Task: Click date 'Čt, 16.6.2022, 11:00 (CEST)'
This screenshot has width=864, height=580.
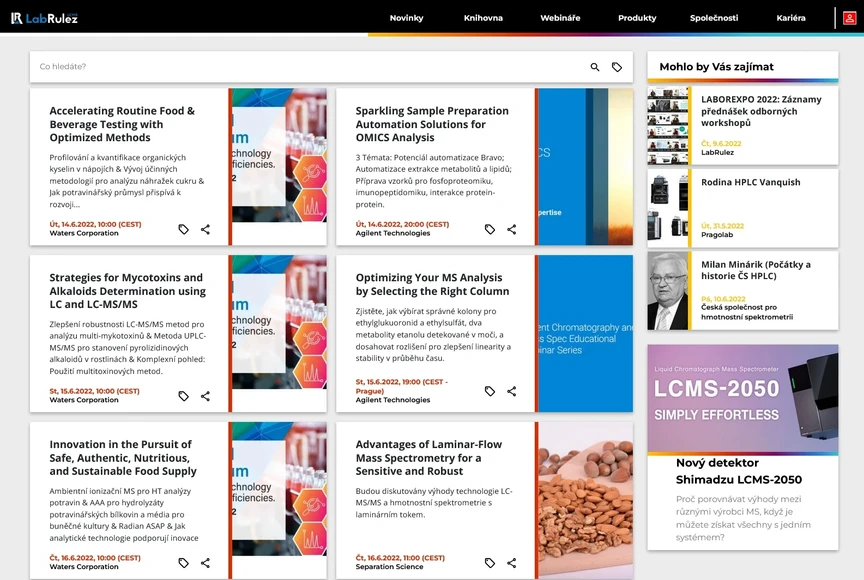Action: (400, 558)
